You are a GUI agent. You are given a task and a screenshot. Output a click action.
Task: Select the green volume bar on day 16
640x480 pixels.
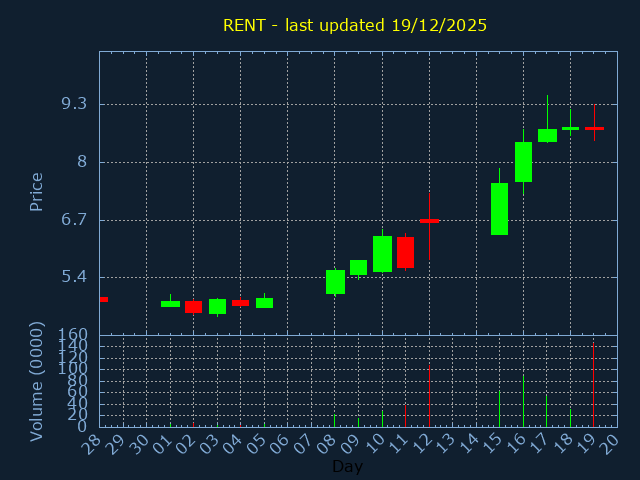click(x=523, y=401)
